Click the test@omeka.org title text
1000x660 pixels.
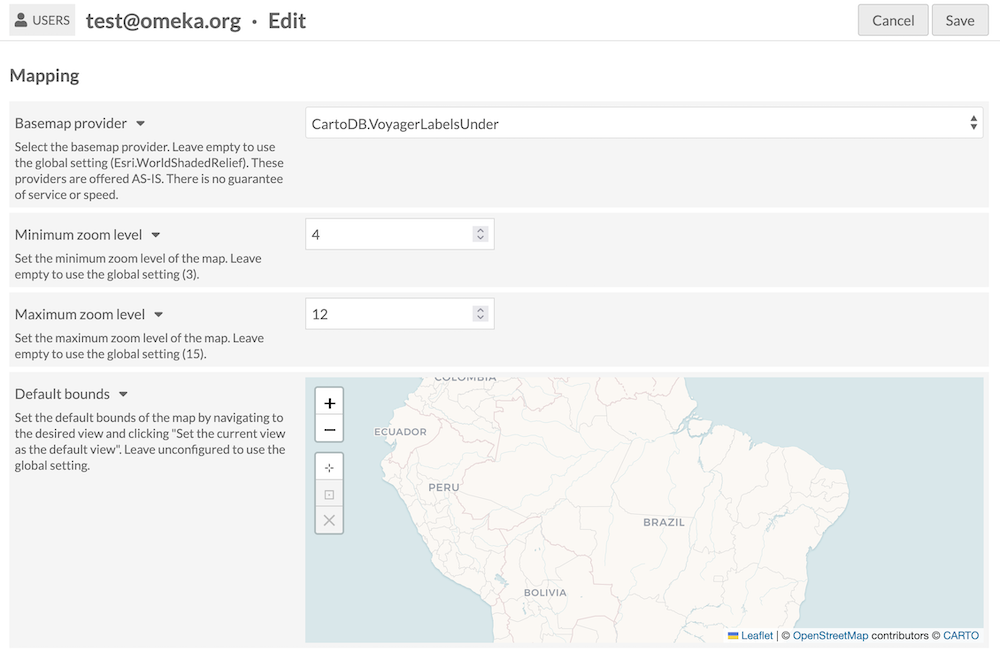(x=163, y=21)
